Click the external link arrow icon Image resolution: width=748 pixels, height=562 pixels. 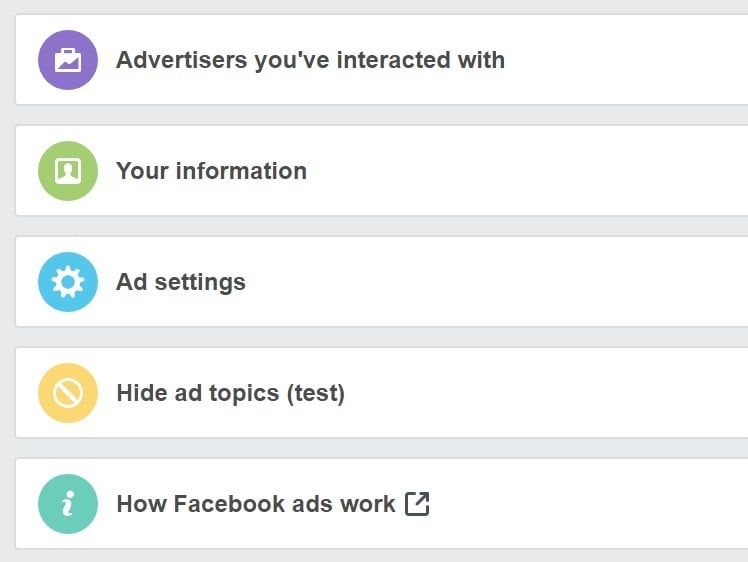417,503
